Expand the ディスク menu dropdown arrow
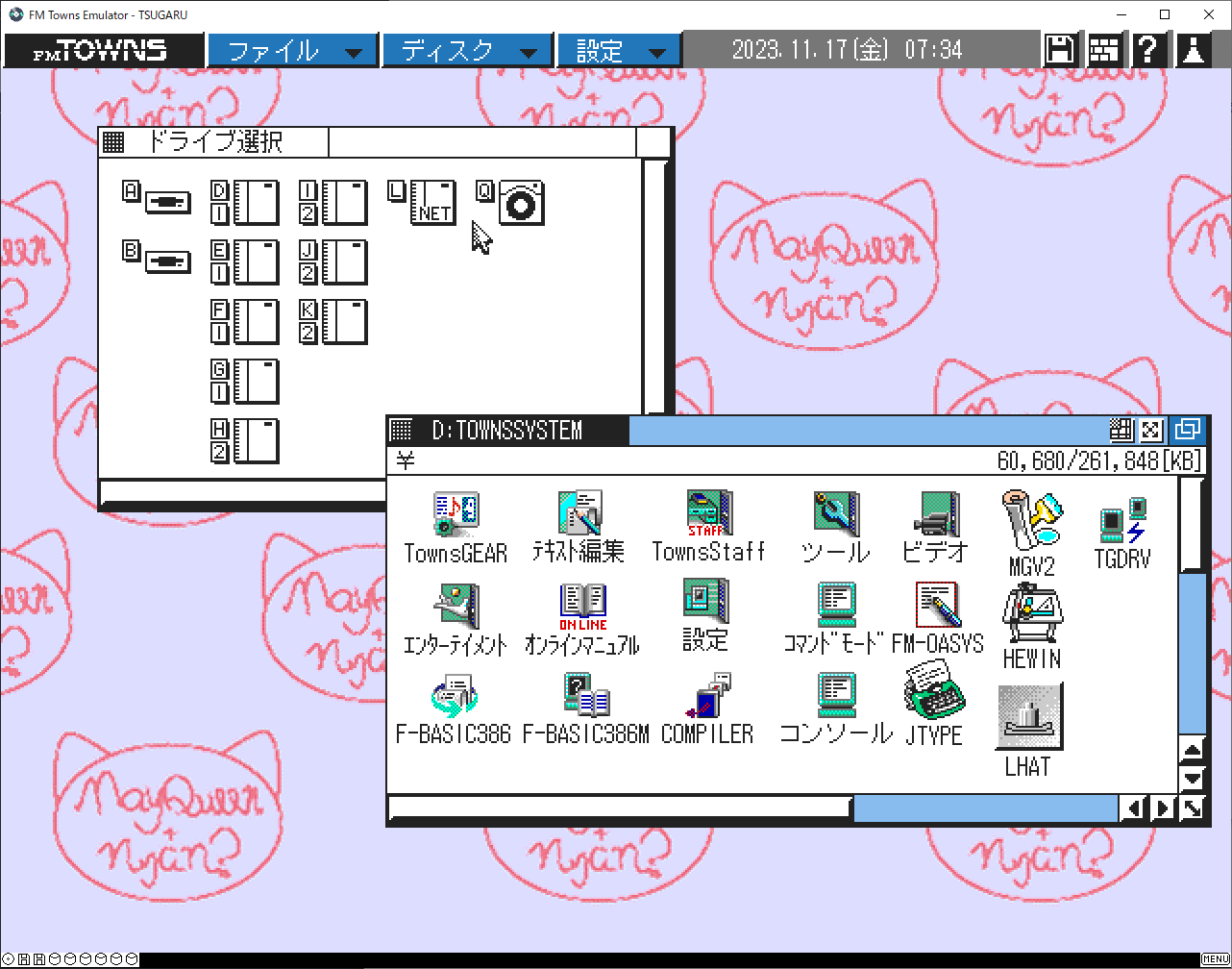Viewport: 1232px width, 969px height. pyautogui.click(x=529, y=53)
